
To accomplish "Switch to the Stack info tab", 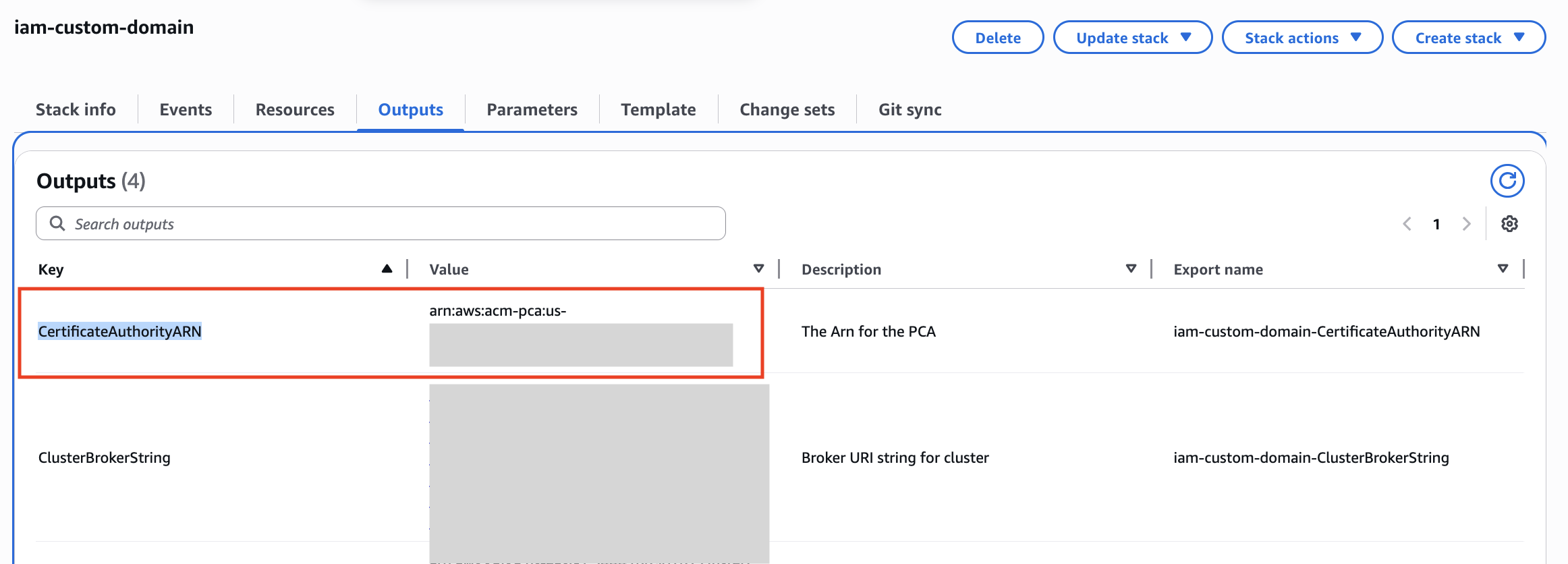I will [x=76, y=109].
